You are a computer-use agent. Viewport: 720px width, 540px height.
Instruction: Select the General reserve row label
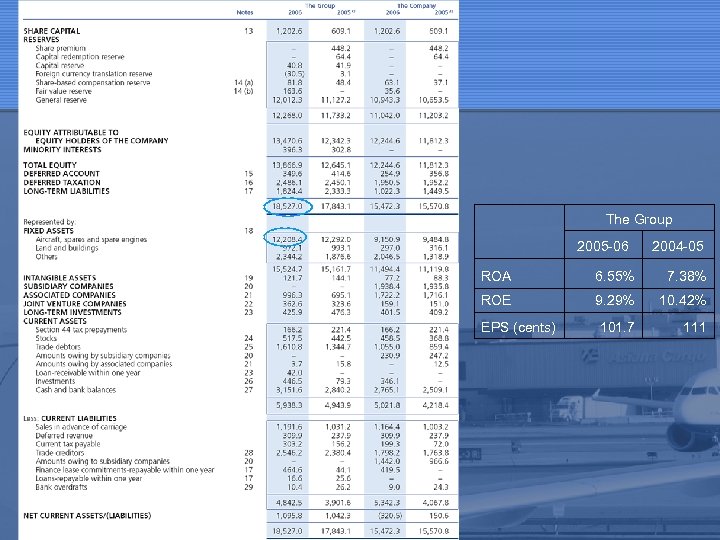click(x=61, y=100)
